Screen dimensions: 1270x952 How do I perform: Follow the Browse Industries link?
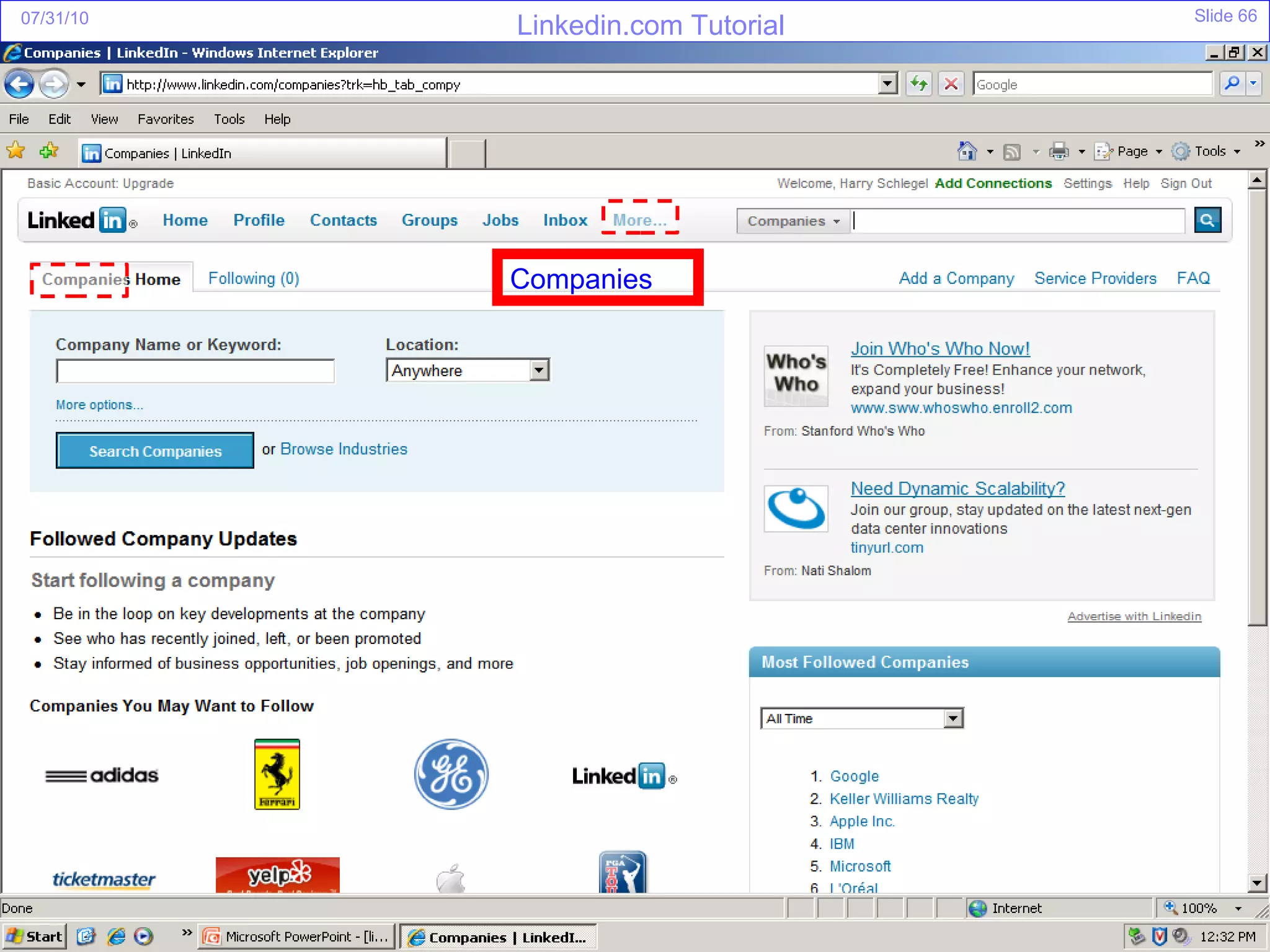click(x=344, y=449)
